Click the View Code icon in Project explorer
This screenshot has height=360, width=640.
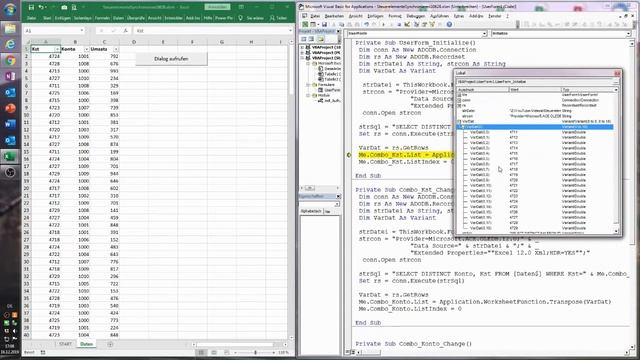(x=304, y=39)
